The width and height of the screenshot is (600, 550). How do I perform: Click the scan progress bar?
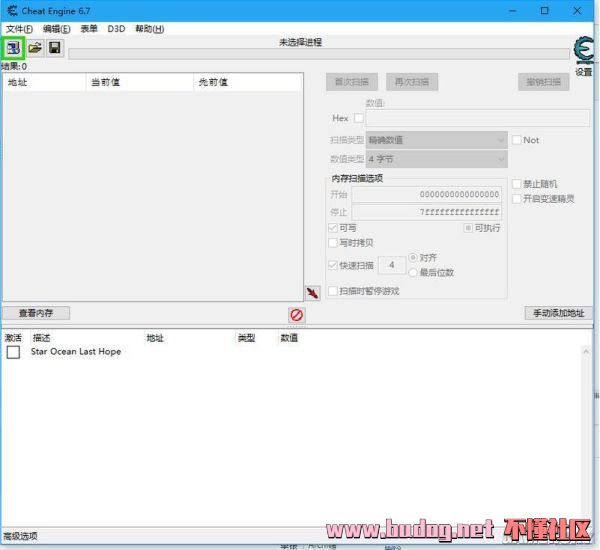[x=319, y=54]
